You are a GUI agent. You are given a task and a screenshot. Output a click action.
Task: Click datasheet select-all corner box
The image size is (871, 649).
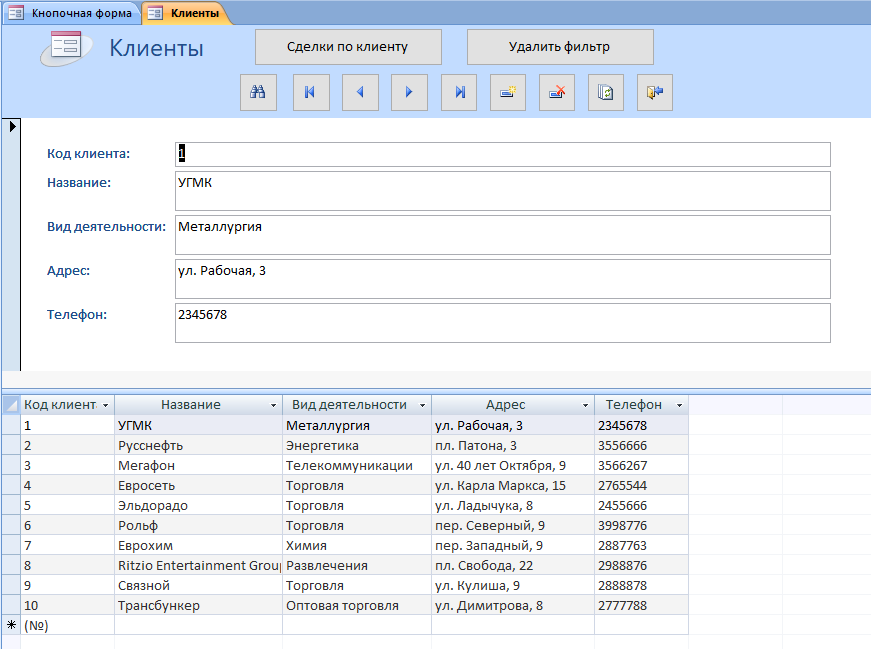11,405
